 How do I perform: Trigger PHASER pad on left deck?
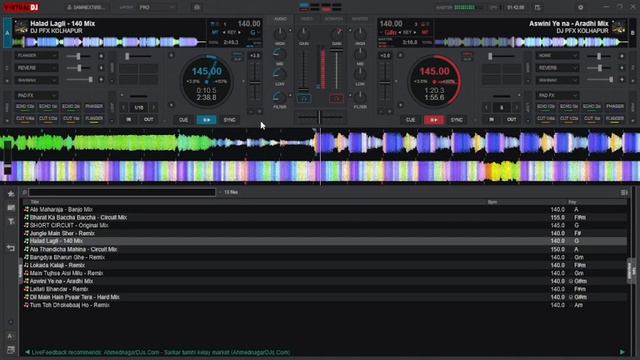(94, 107)
